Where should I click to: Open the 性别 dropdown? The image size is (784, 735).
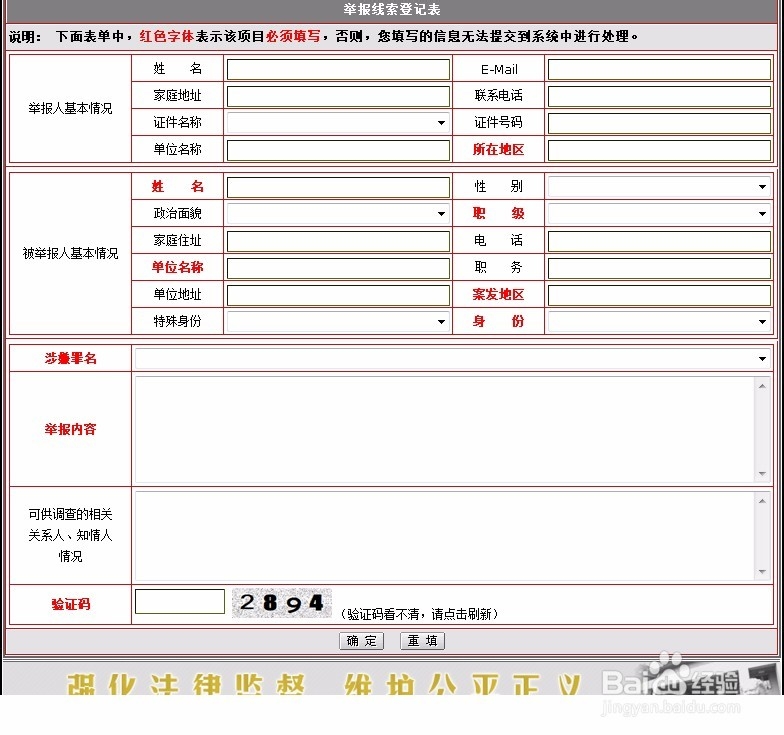point(659,187)
